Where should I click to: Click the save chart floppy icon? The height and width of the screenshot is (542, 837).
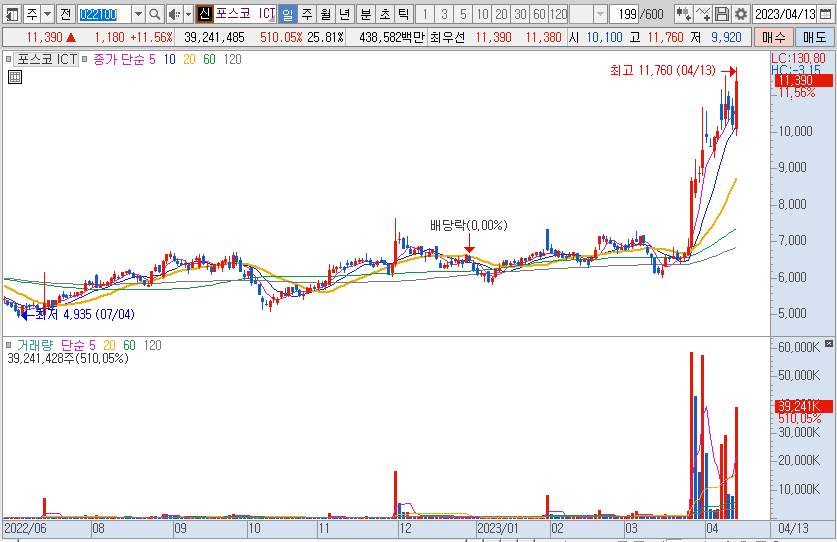tap(722, 14)
